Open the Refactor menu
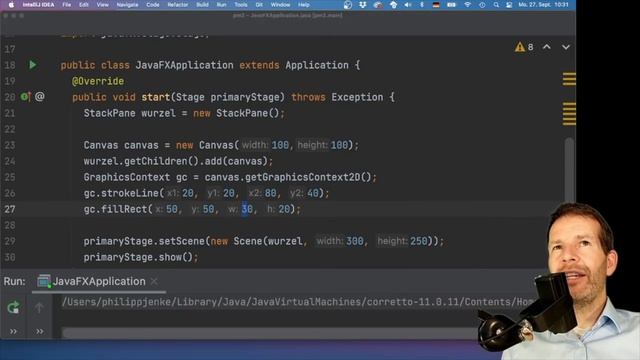Image resolution: width=640 pixels, height=360 pixels. [x=178, y=5]
